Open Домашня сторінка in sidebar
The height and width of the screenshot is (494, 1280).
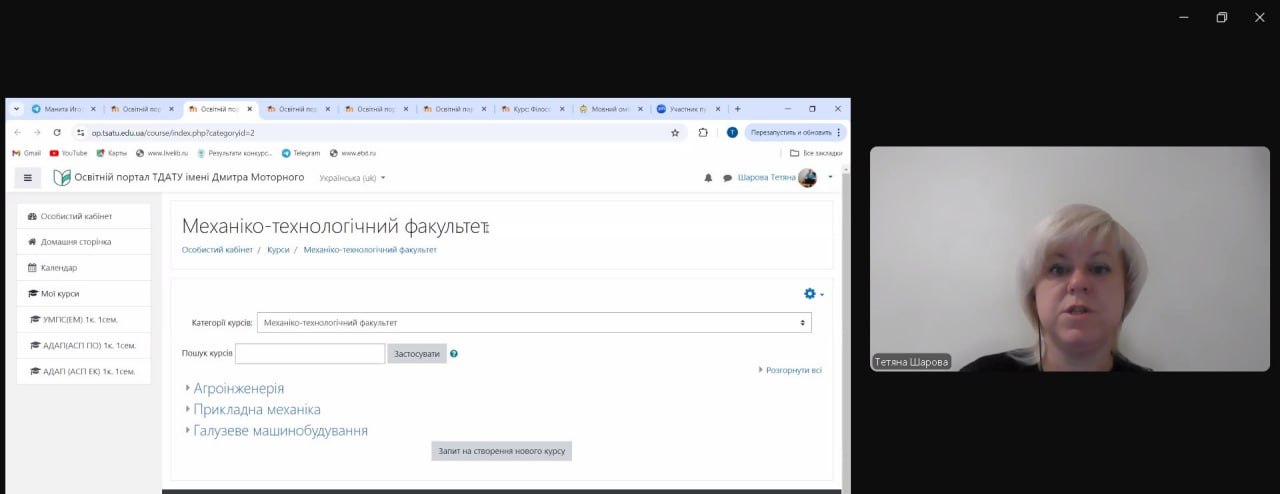pyautogui.click(x=84, y=242)
